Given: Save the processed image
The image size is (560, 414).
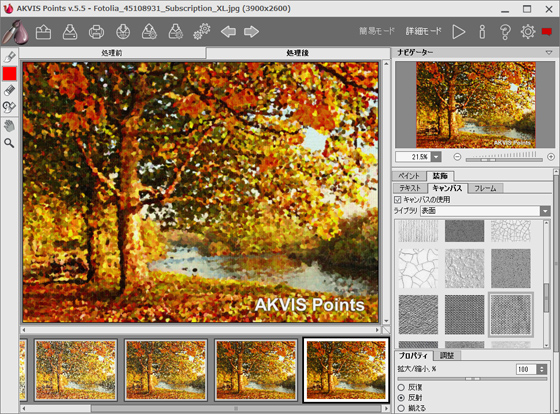Looking at the screenshot, I should tap(70, 32).
